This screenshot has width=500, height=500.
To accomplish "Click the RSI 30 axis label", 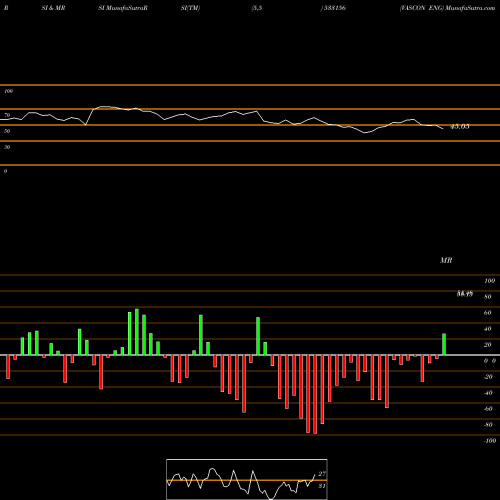I will tap(7, 147).
